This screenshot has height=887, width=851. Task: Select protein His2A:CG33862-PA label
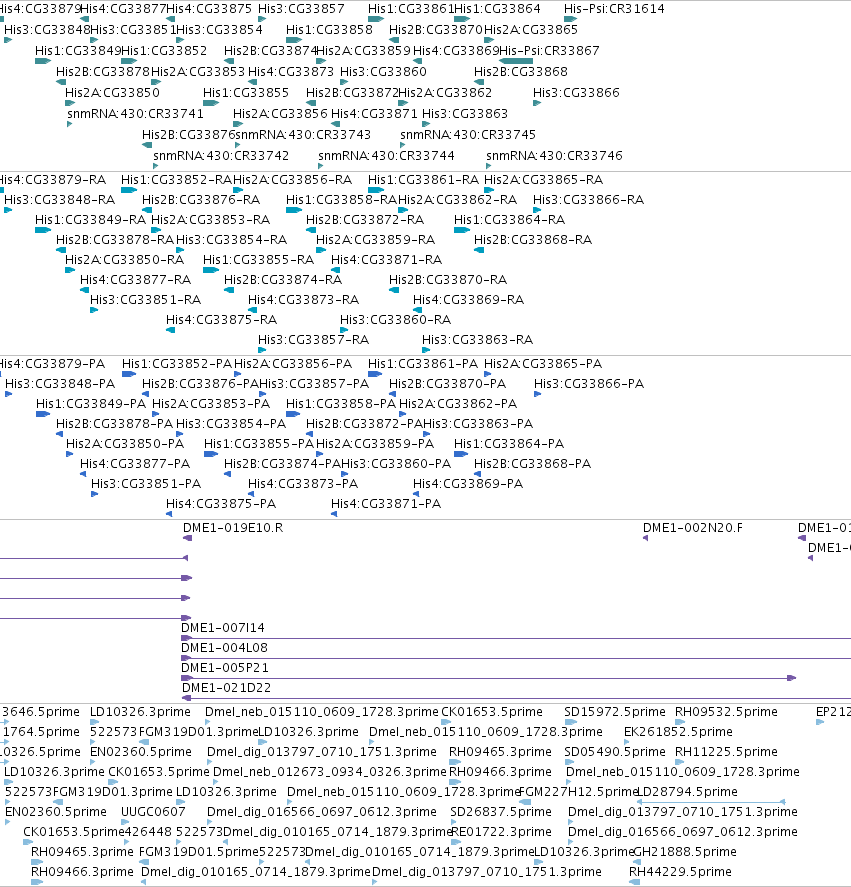click(458, 404)
